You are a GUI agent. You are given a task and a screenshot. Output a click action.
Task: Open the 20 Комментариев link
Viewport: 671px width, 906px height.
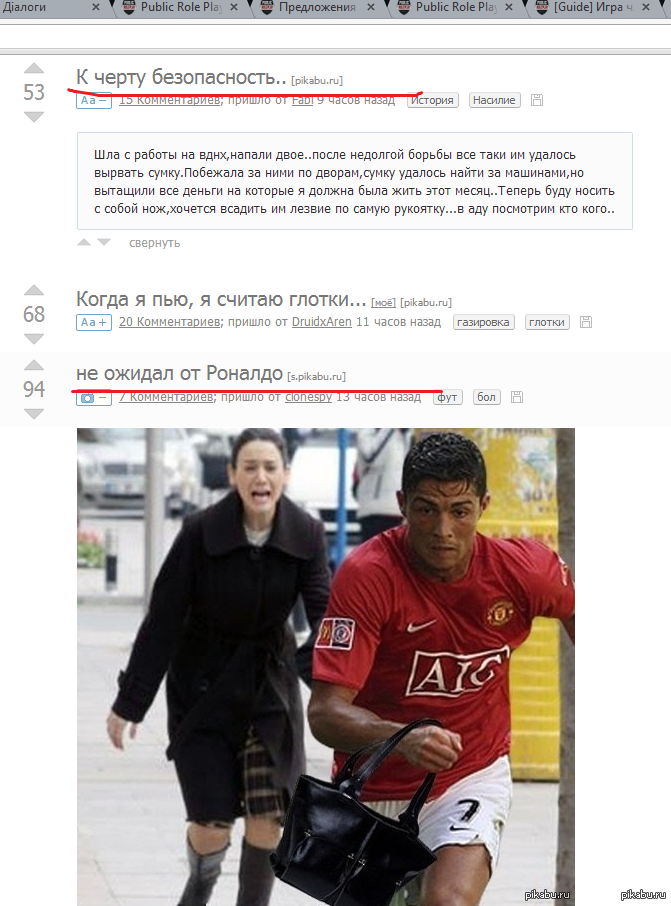point(169,322)
